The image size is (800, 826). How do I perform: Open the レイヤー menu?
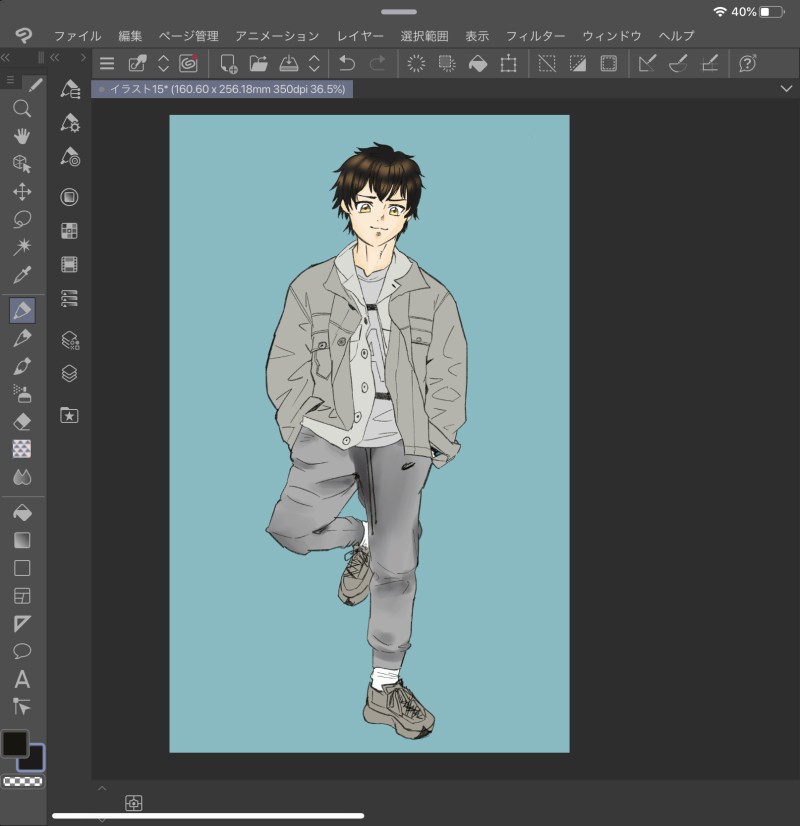(x=360, y=36)
